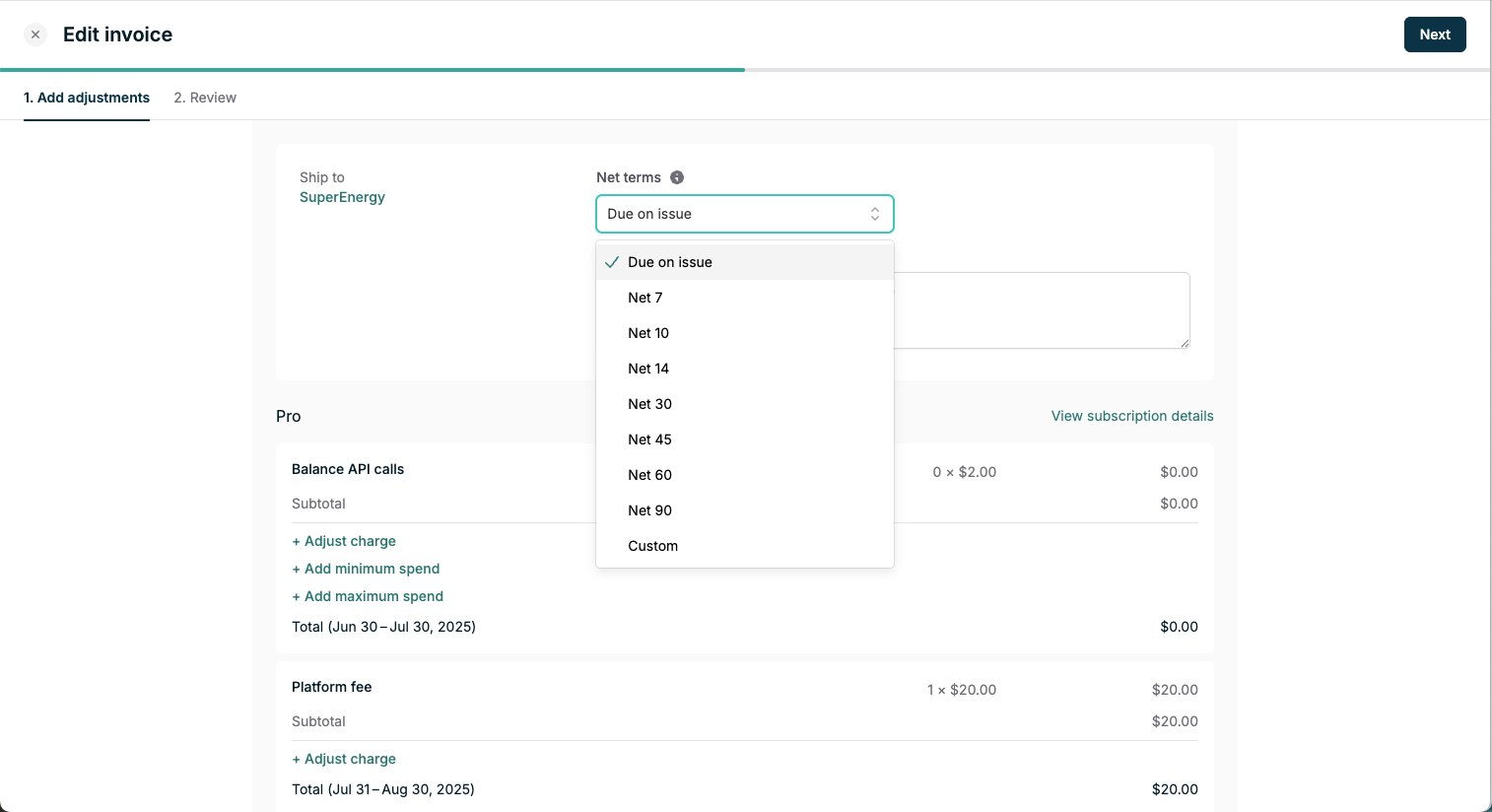Click Add maximum spend link
This screenshot has height=812, width=1492.
pos(368,596)
